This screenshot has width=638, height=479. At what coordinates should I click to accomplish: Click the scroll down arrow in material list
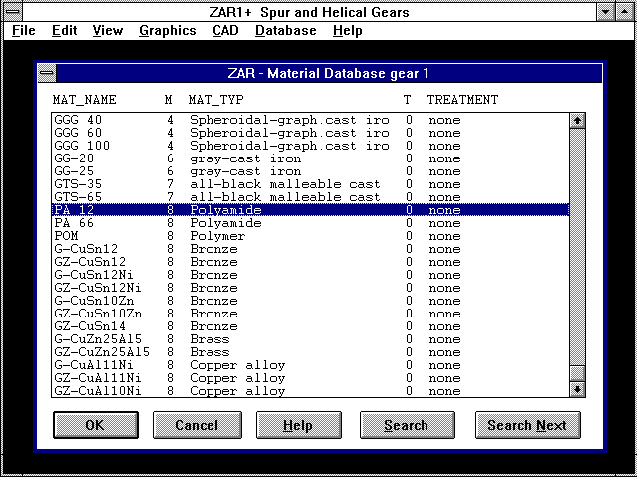(576, 389)
